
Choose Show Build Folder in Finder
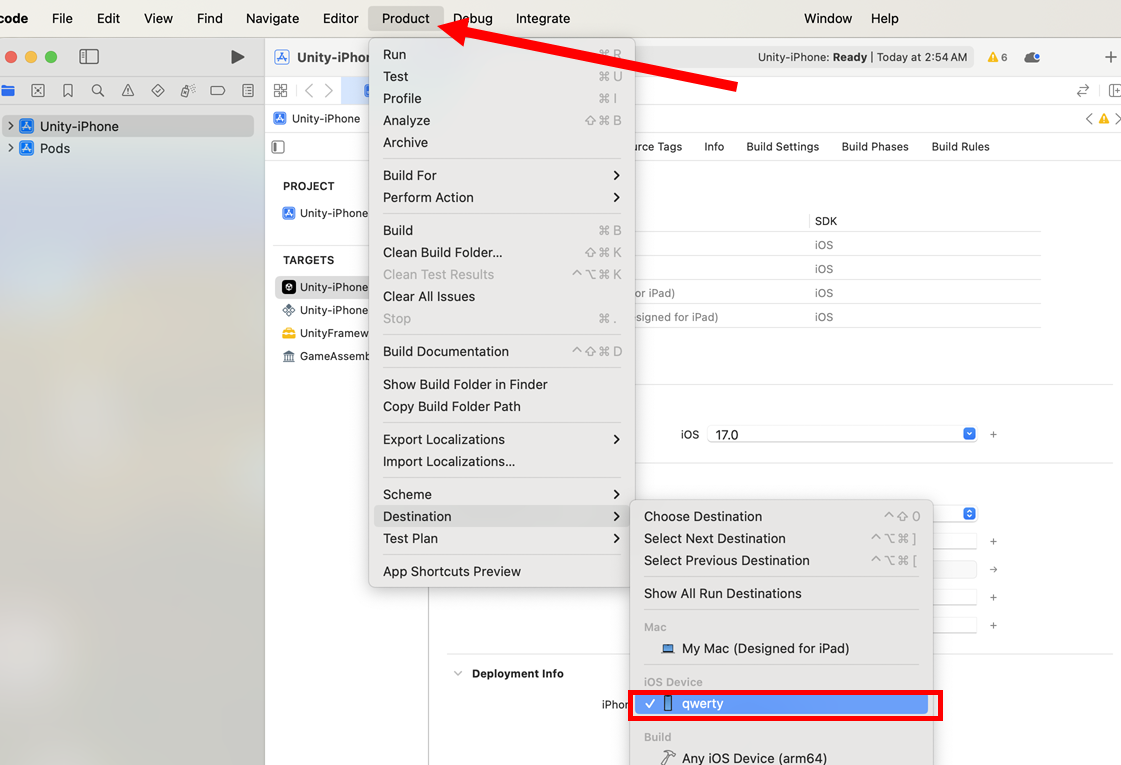click(500, 385)
